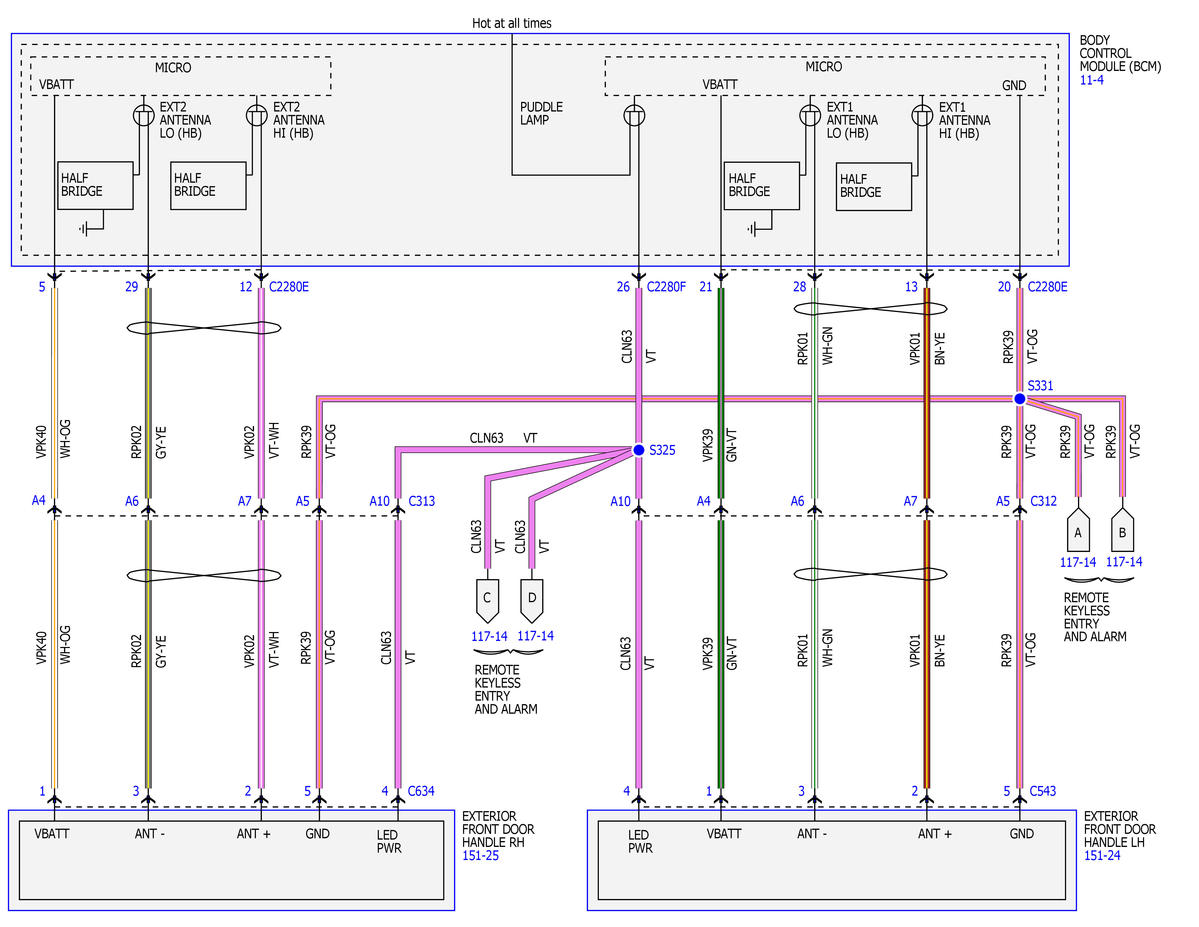
Task: Select the "BODY CONTROL MODULE (BCM)" title
Action: (1120, 54)
